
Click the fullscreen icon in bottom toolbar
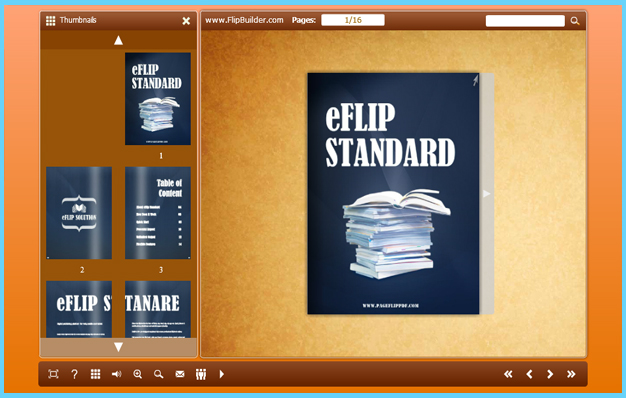coord(53,374)
